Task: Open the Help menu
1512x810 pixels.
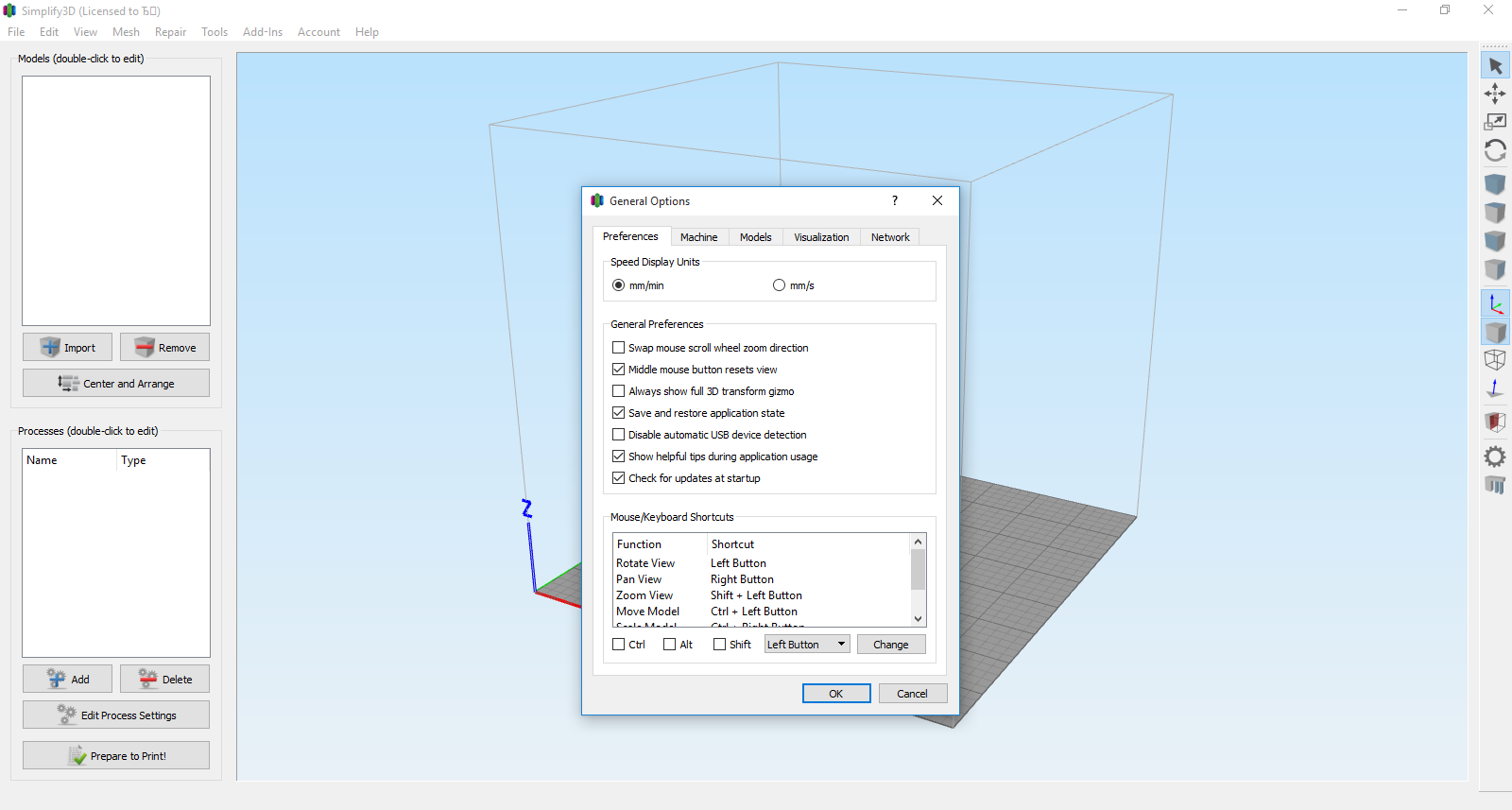Action: pyautogui.click(x=367, y=32)
